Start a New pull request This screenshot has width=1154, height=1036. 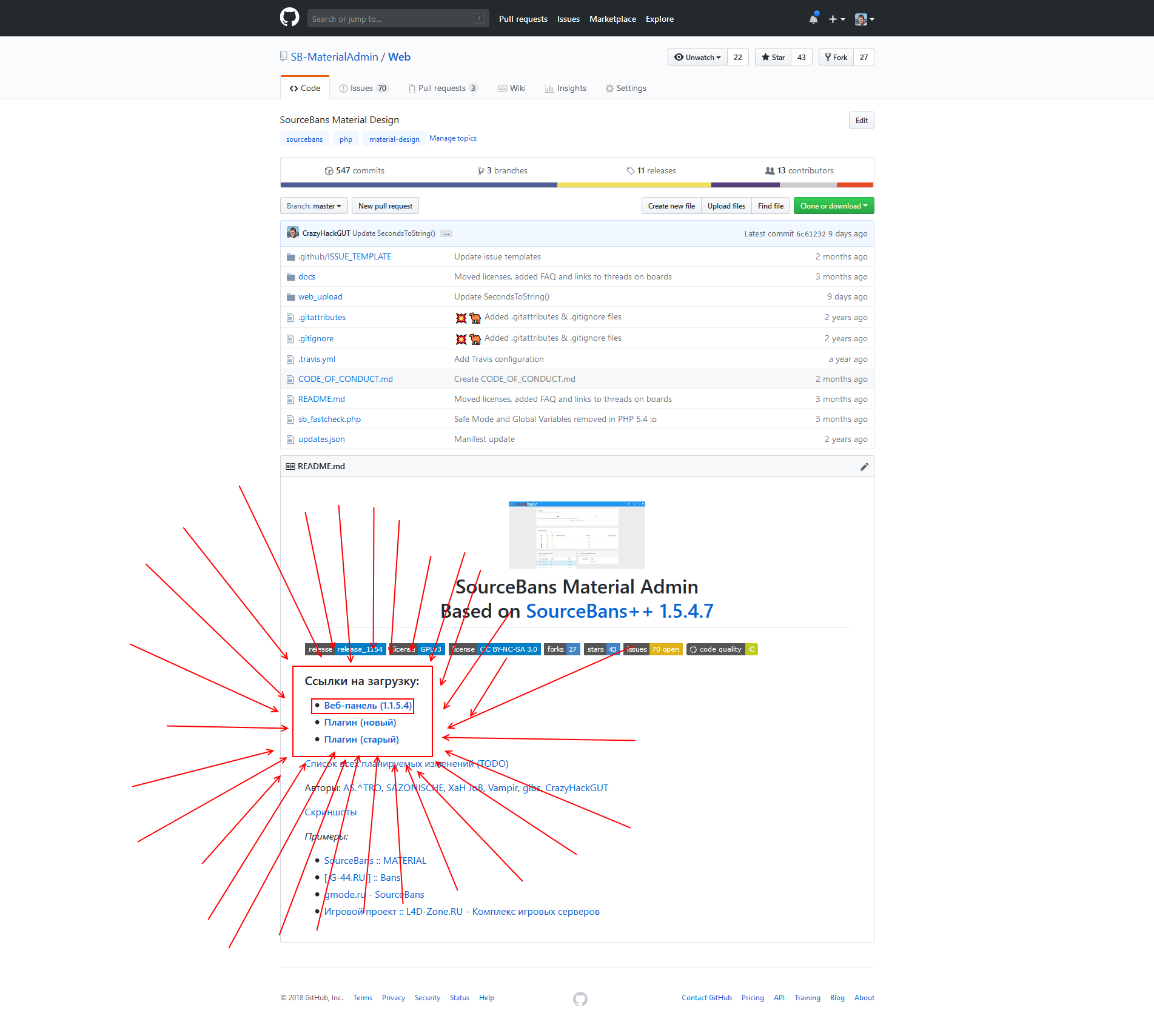coord(385,206)
